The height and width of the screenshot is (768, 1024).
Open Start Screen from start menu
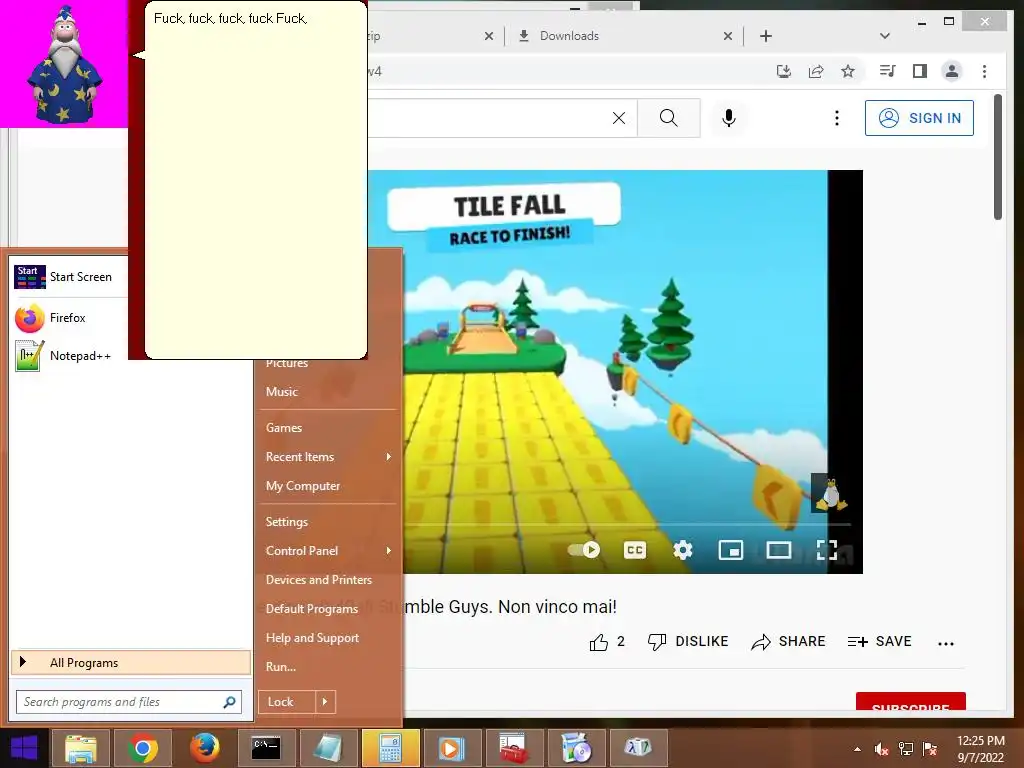tap(68, 277)
